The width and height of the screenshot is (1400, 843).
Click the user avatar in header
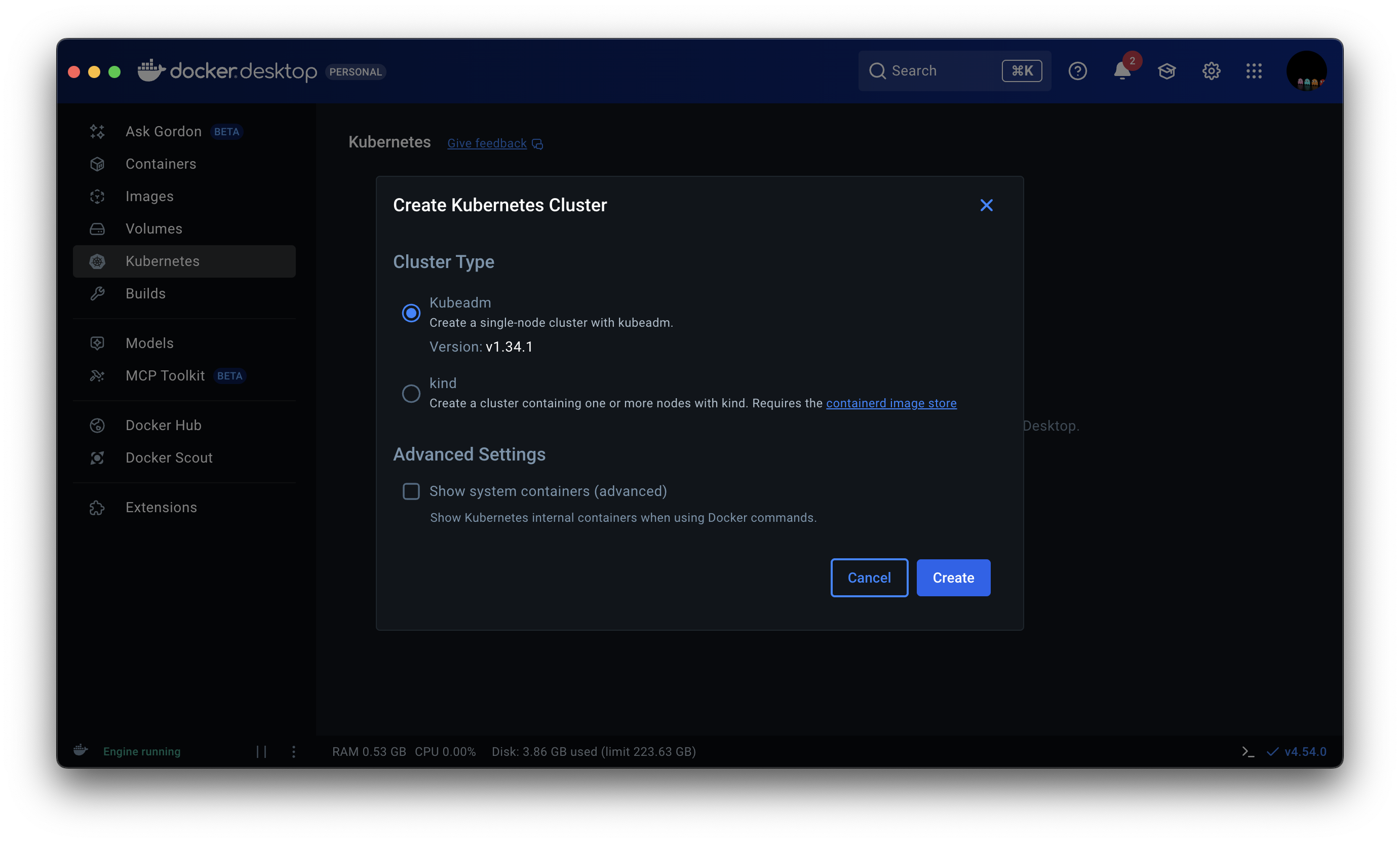coord(1306,71)
